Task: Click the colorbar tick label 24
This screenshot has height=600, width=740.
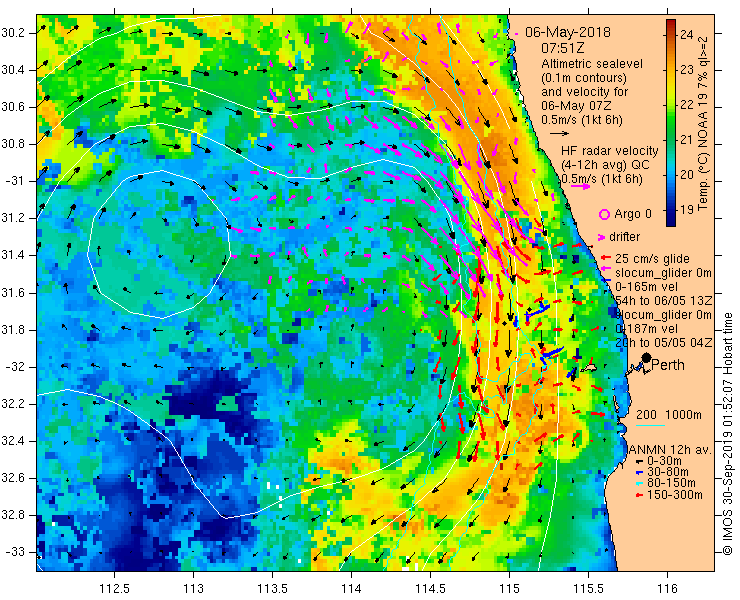Action: click(x=687, y=35)
